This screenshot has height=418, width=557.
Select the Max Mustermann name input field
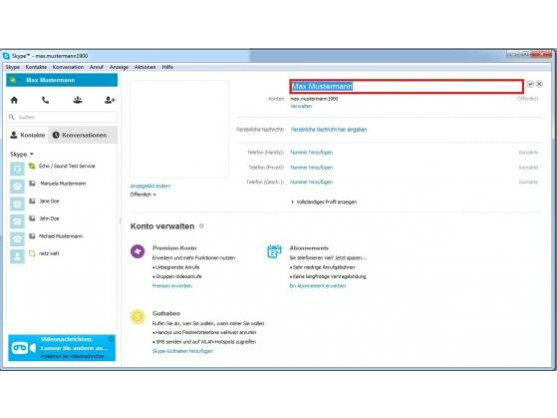pyautogui.click(x=406, y=86)
